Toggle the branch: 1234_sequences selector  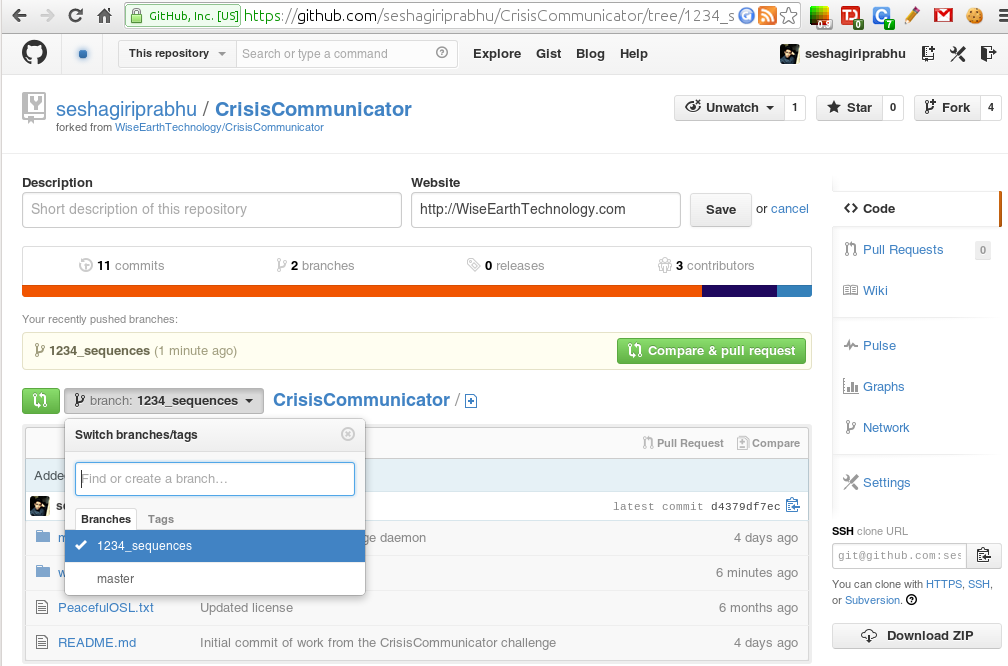(x=164, y=400)
